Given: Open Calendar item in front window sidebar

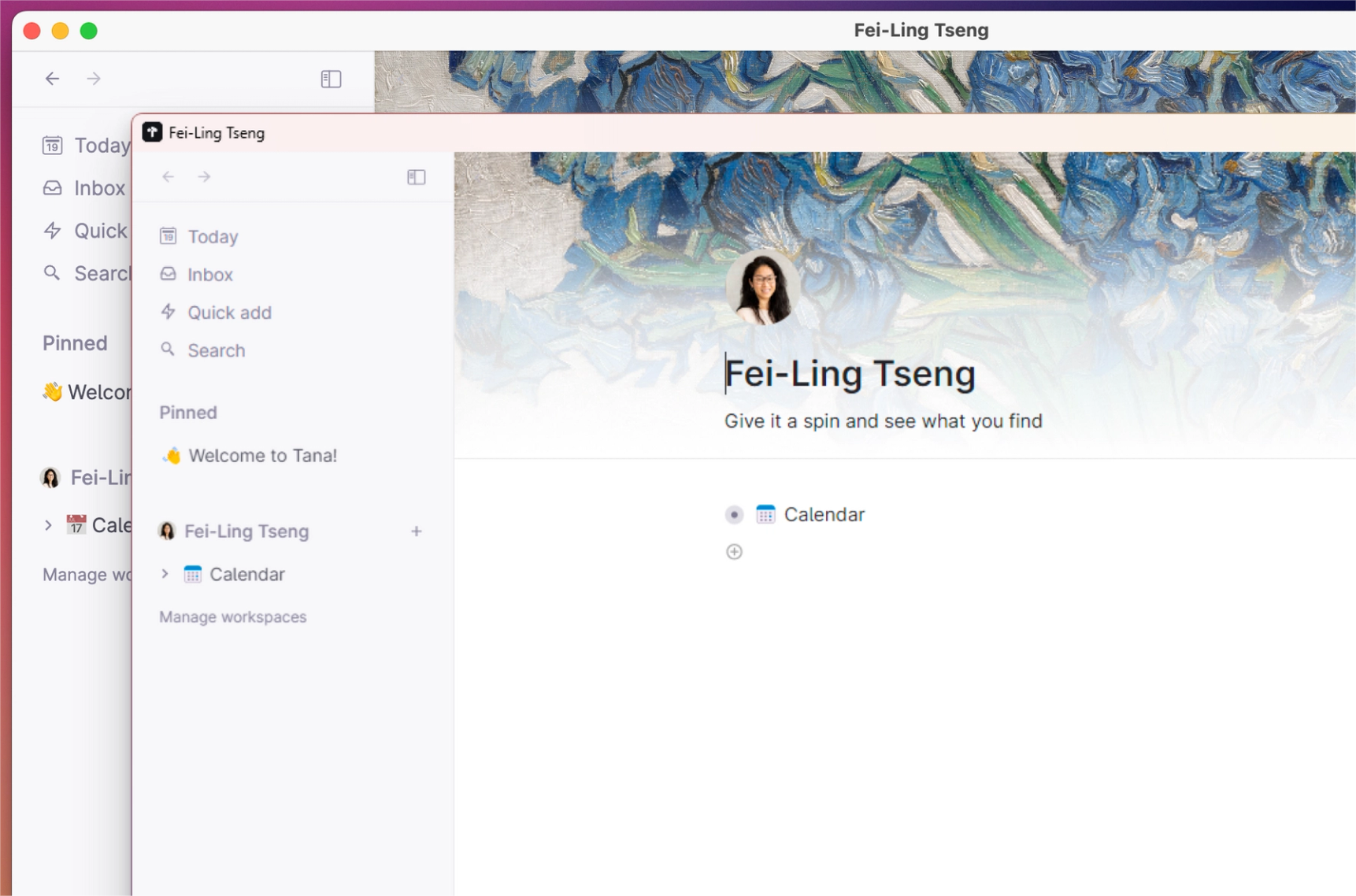Looking at the screenshot, I should [246, 574].
